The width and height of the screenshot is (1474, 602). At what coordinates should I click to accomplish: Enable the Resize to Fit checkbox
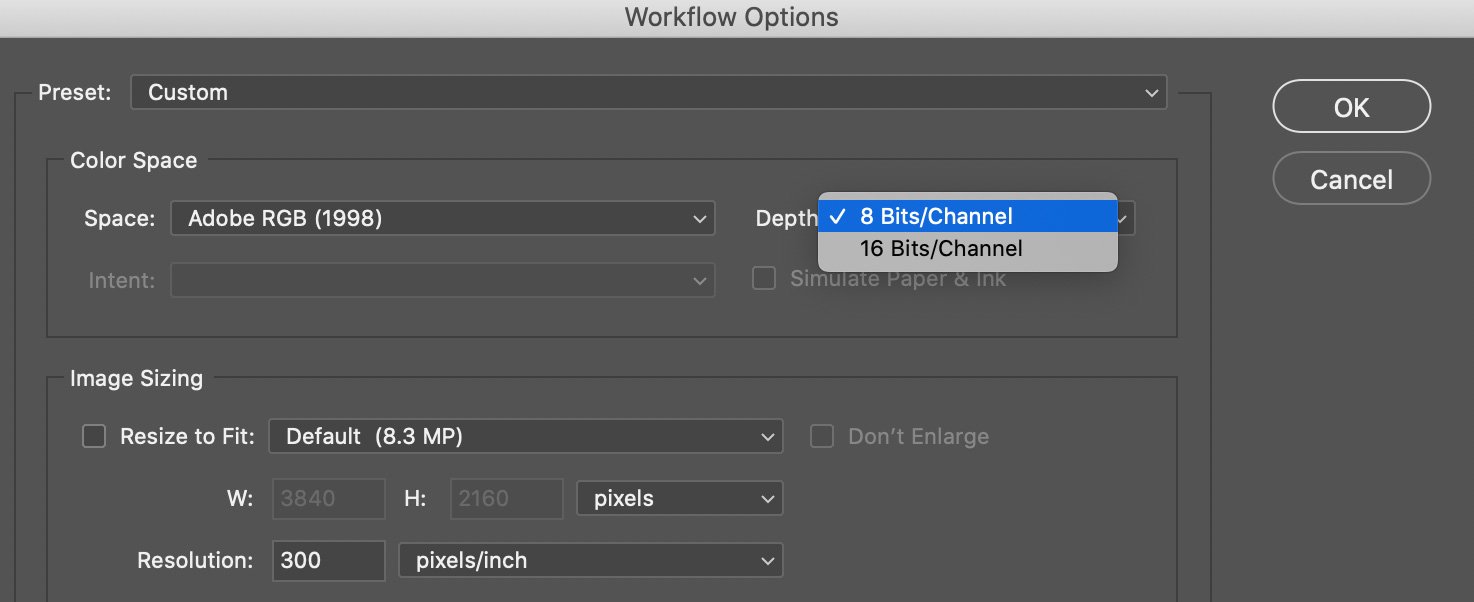[94, 436]
